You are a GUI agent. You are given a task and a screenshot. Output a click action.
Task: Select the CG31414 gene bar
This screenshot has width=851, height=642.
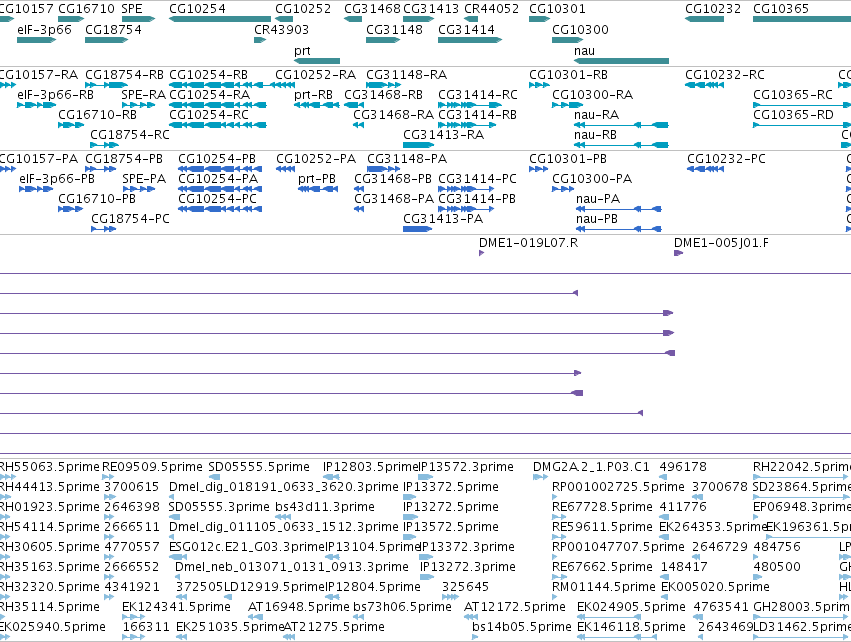pos(470,40)
